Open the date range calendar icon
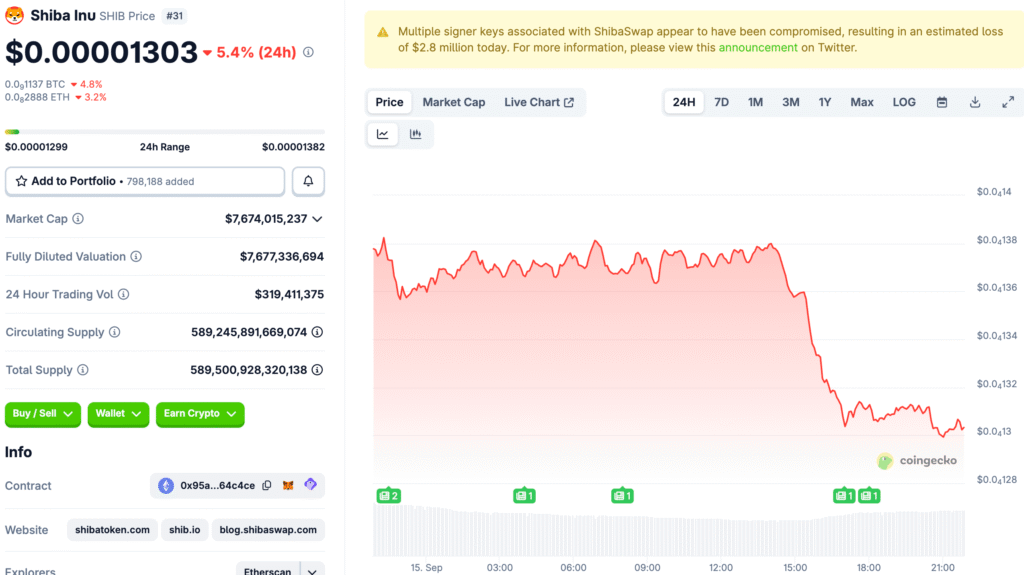1024x575 pixels. 942,103
